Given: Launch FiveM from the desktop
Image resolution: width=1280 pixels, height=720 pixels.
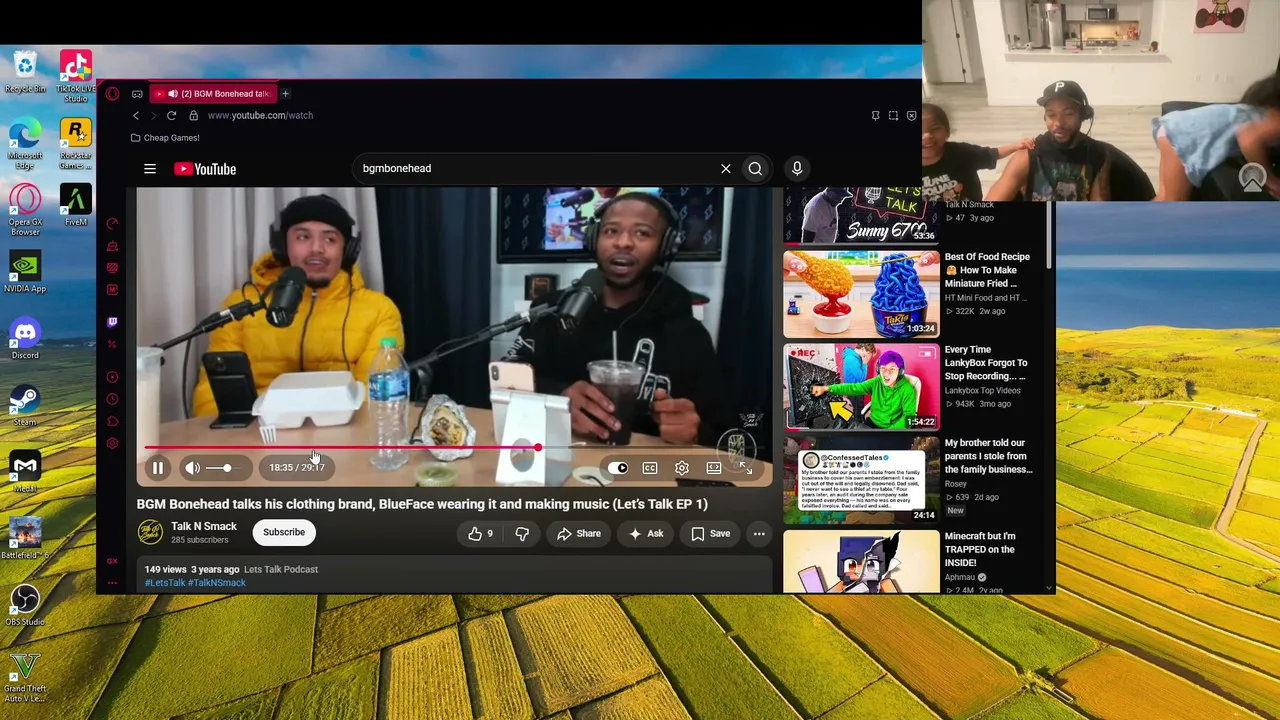Looking at the screenshot, I should pyautogui.click(x=76, y=205).
